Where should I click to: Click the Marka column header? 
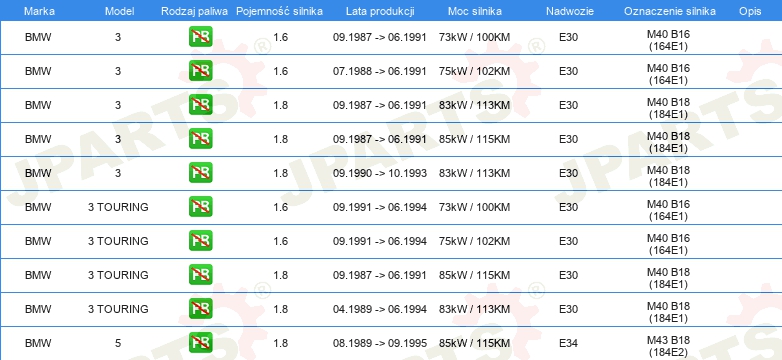(x=39, y=11)
